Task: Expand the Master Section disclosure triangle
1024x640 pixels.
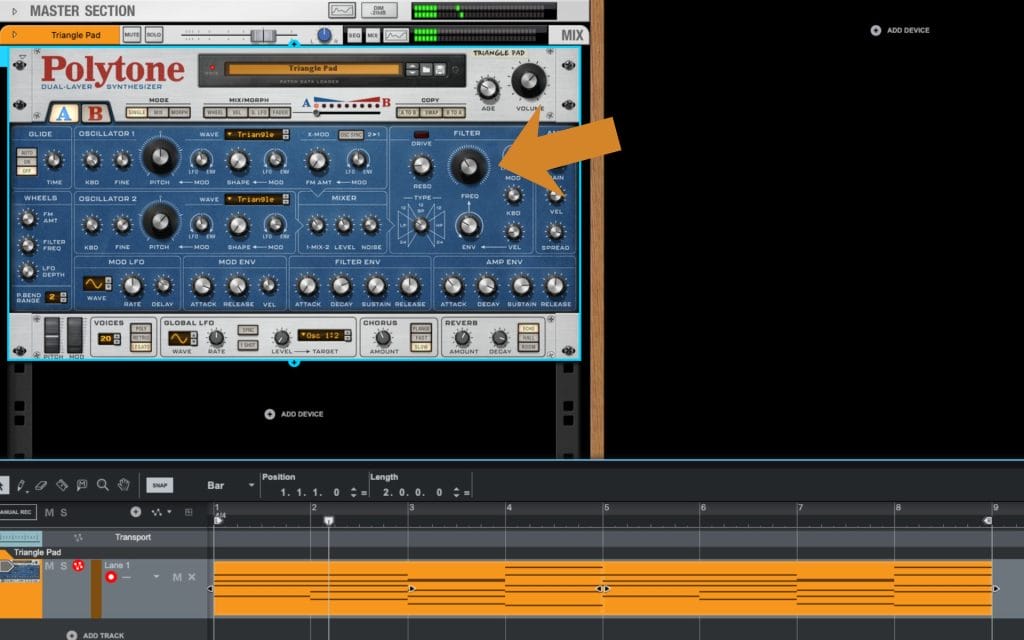Action: tap(14, 10)
